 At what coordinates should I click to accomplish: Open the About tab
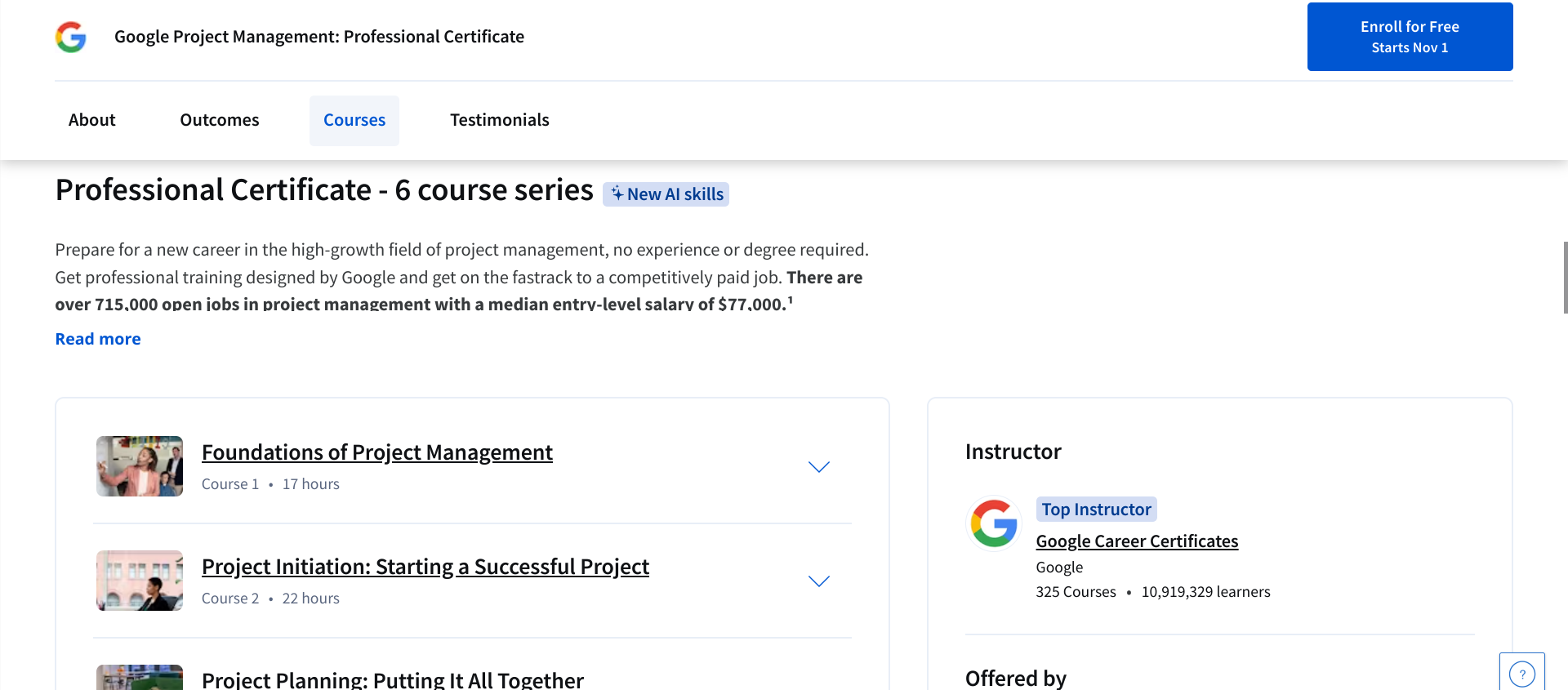(x=92, y=120)
